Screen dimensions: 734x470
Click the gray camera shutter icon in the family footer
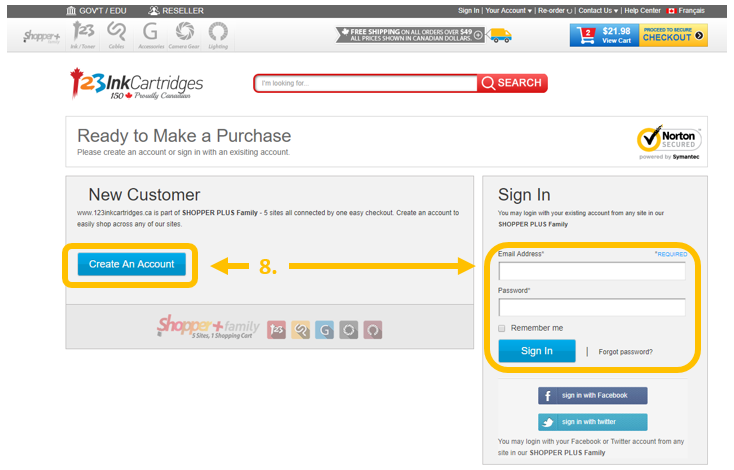[349, 330]
